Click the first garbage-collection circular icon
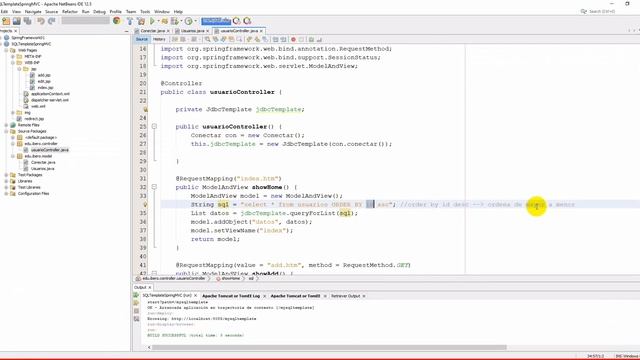 (x=237, y=21)
